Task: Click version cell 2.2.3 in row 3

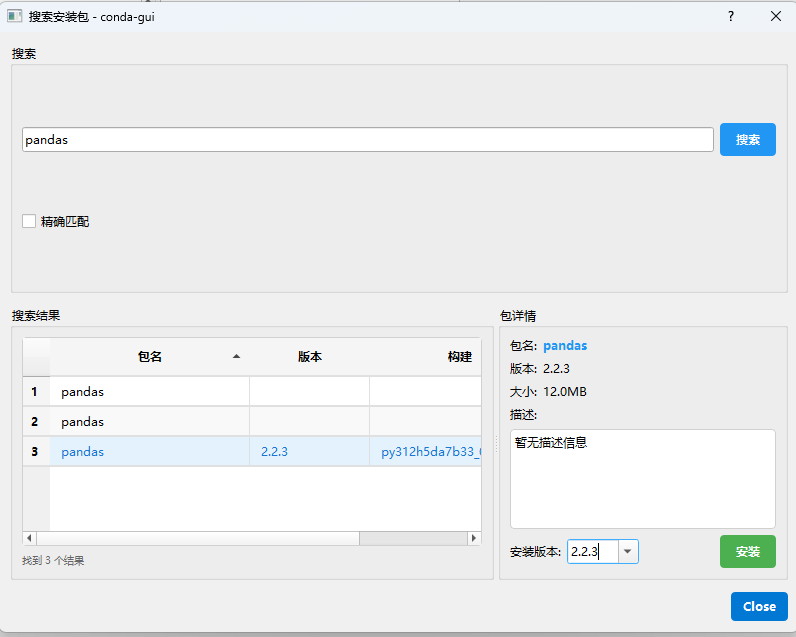Action: (310, 452)
